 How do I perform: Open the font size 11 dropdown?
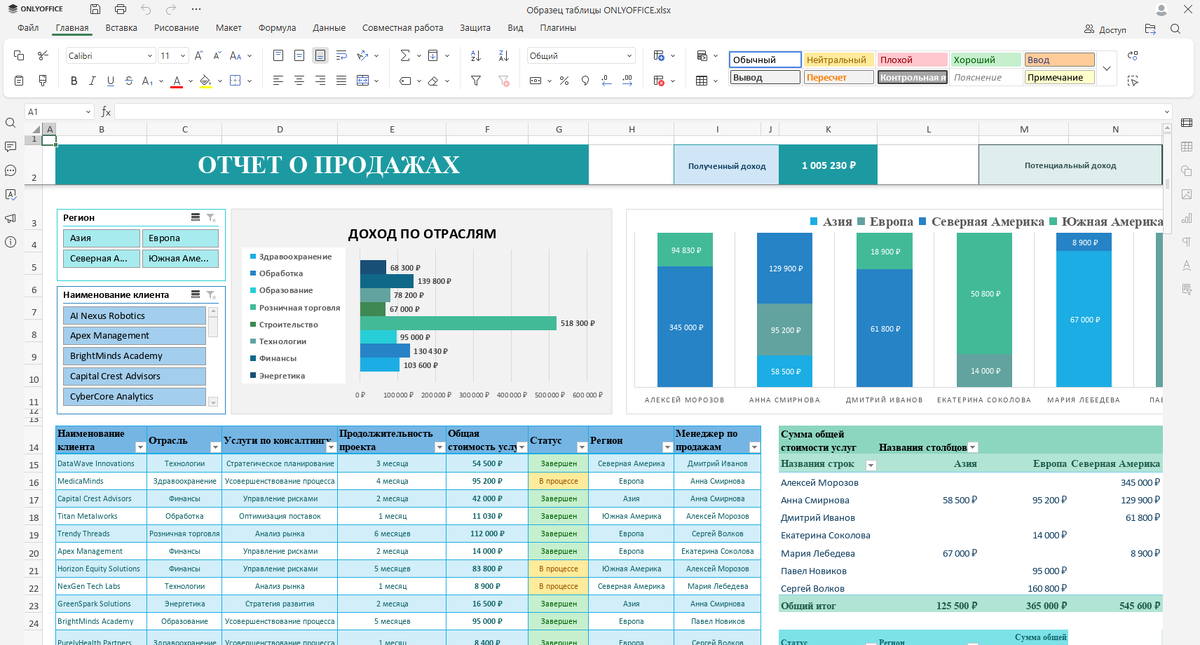[182, 56]
